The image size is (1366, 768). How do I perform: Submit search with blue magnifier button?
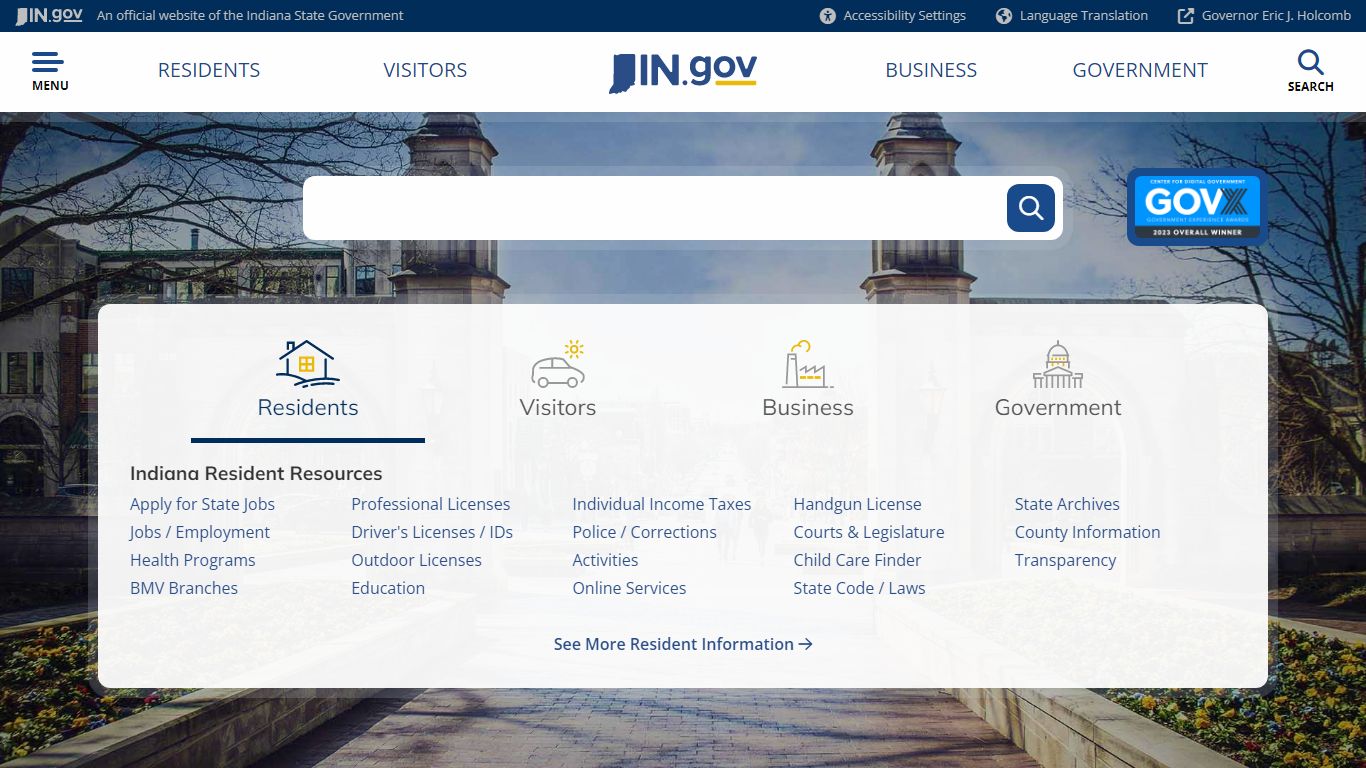(x=1031, y=208)
